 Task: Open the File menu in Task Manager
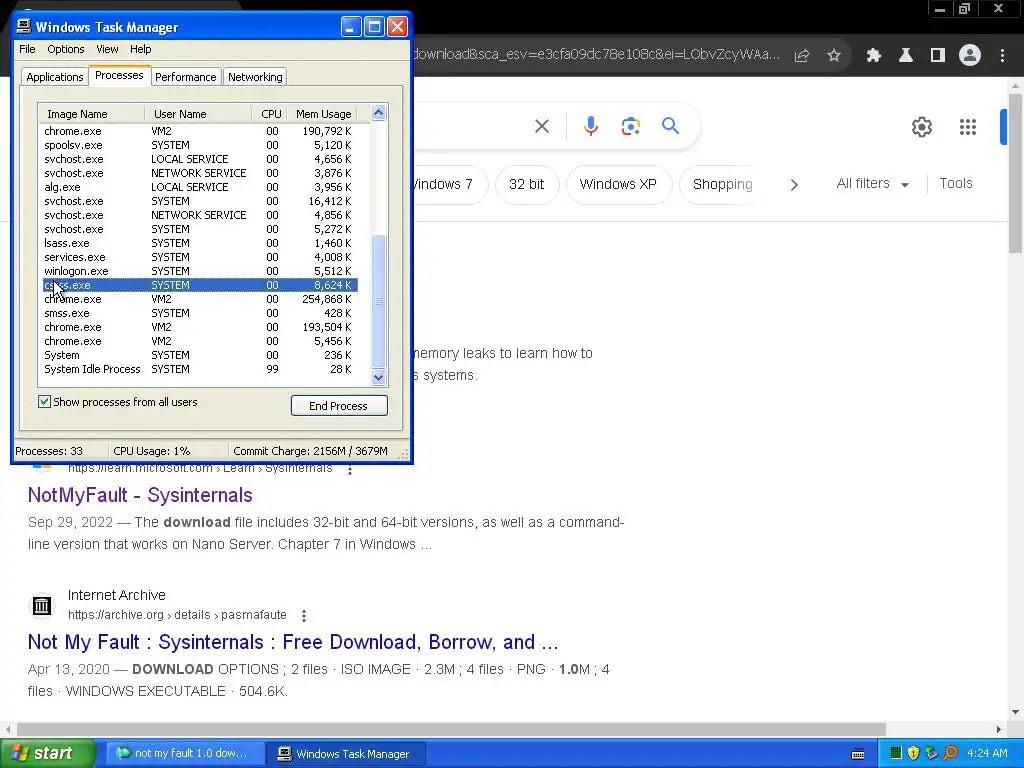tap(27, 49)
